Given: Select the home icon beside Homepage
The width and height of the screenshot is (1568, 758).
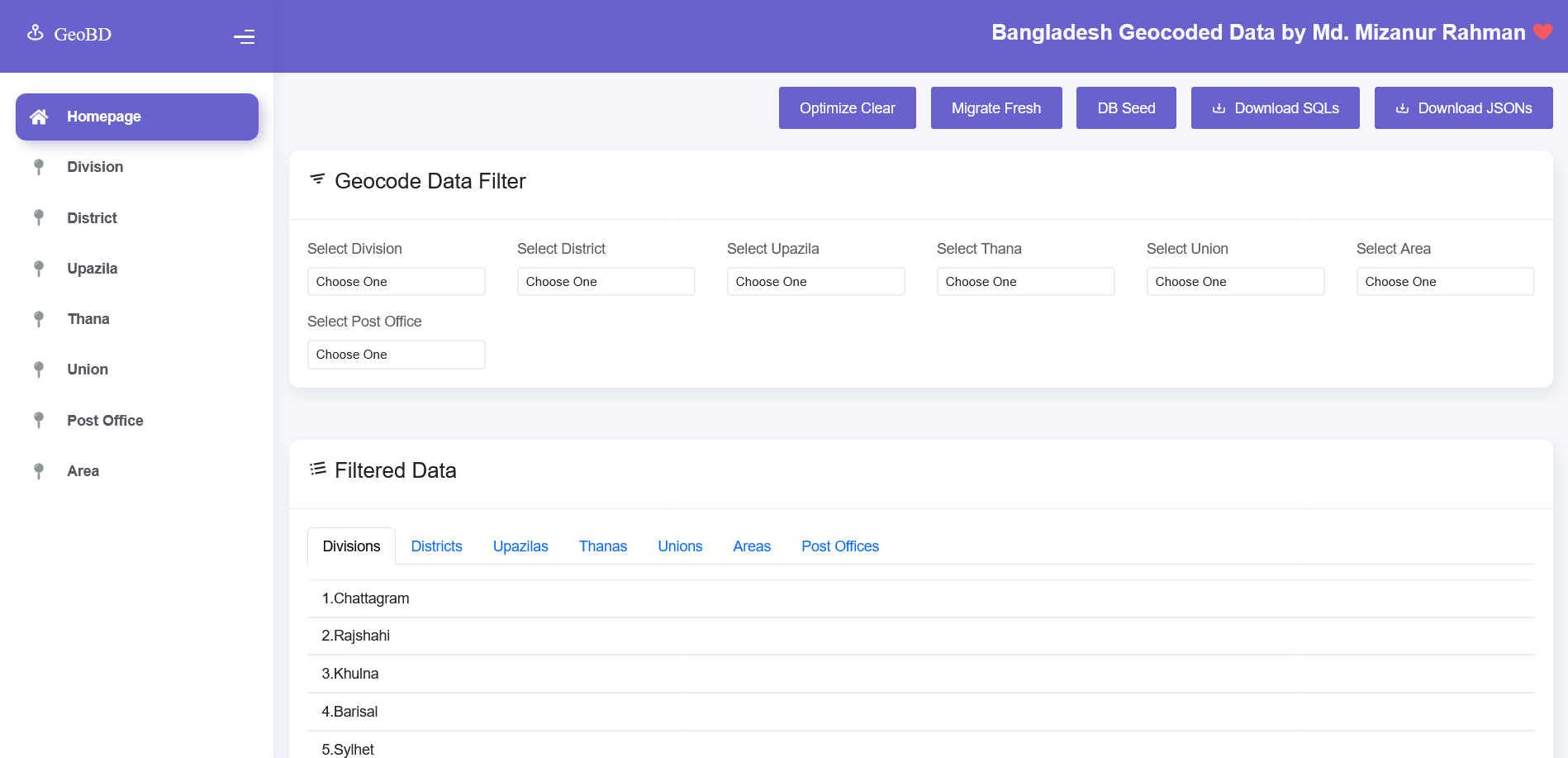Looking at the screenshot, I should tap(38, 117).
